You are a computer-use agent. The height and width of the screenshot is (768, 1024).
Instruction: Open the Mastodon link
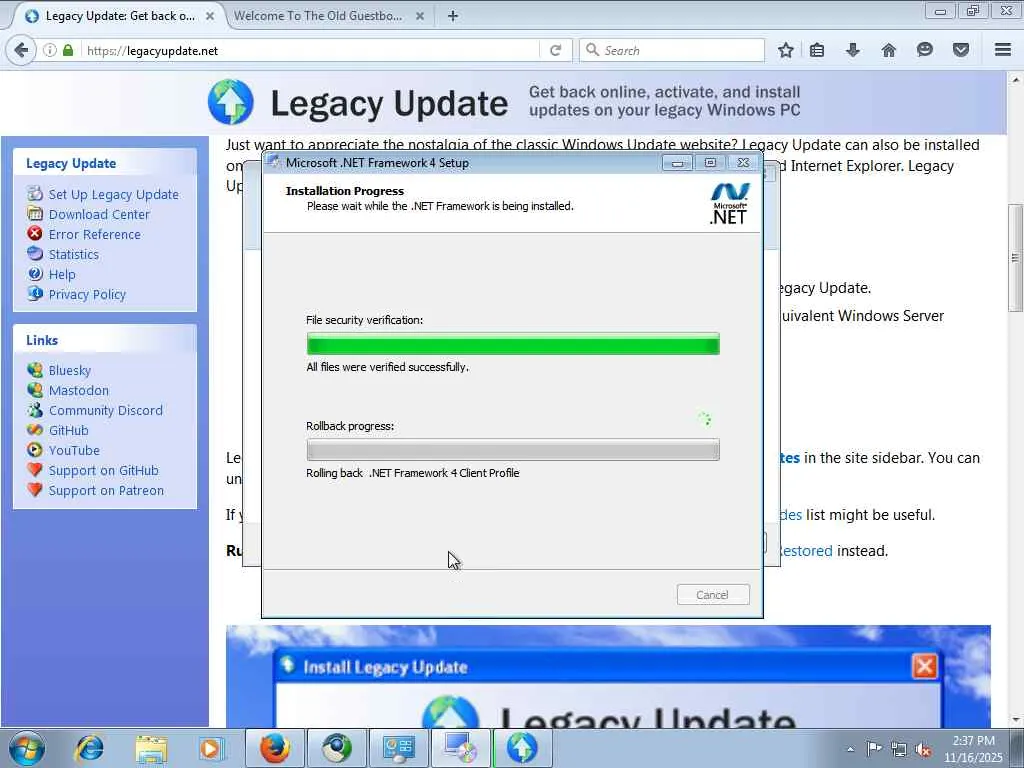click(x=79, y=391)
